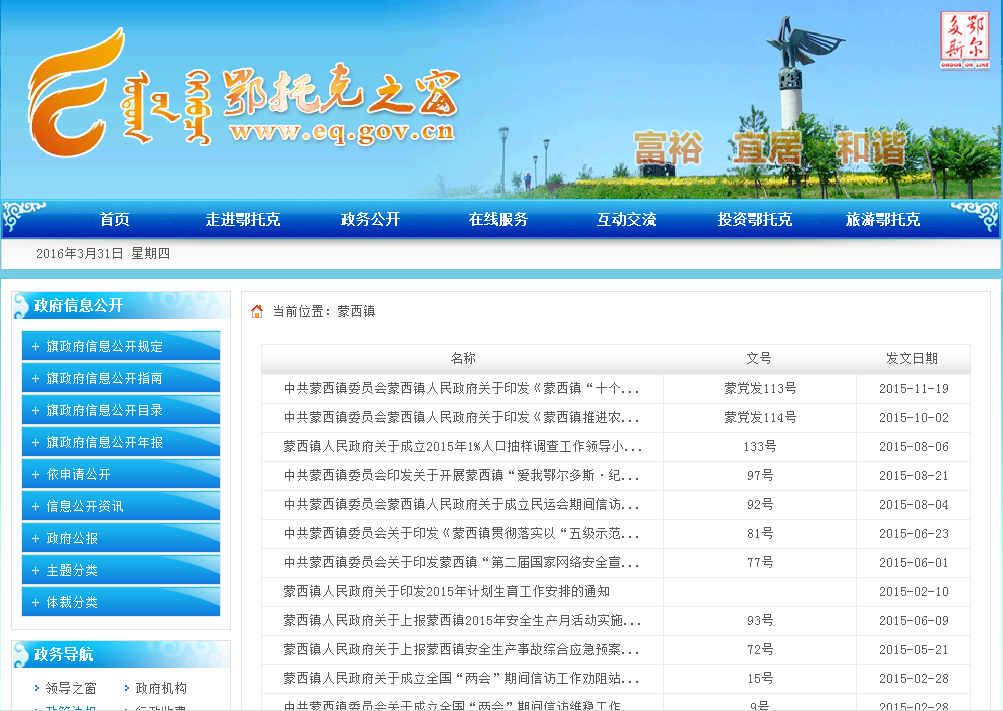Click the 文号 column header
The height and width of the screenshot is (711, 1003).
(759, 359)
